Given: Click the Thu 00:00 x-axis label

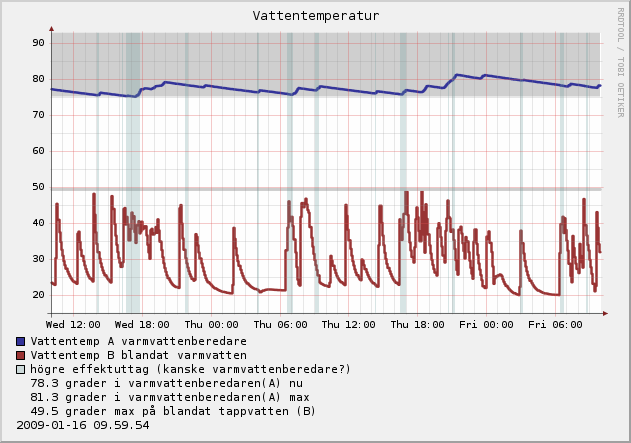Looking at the screenshot, I should [211, 324].
